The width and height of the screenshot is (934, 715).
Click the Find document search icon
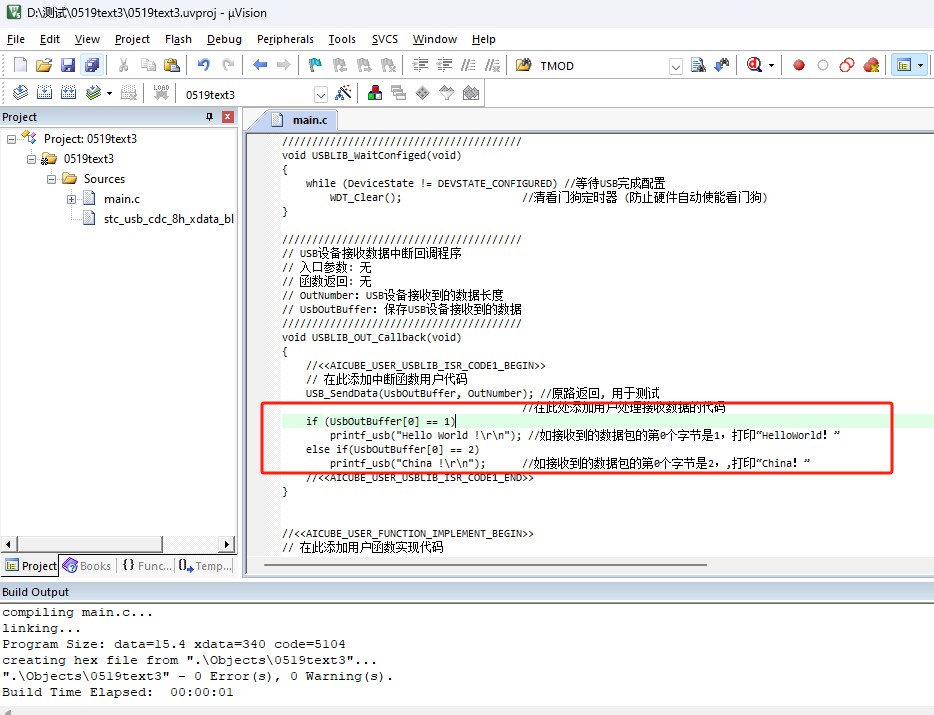(698, 65)
